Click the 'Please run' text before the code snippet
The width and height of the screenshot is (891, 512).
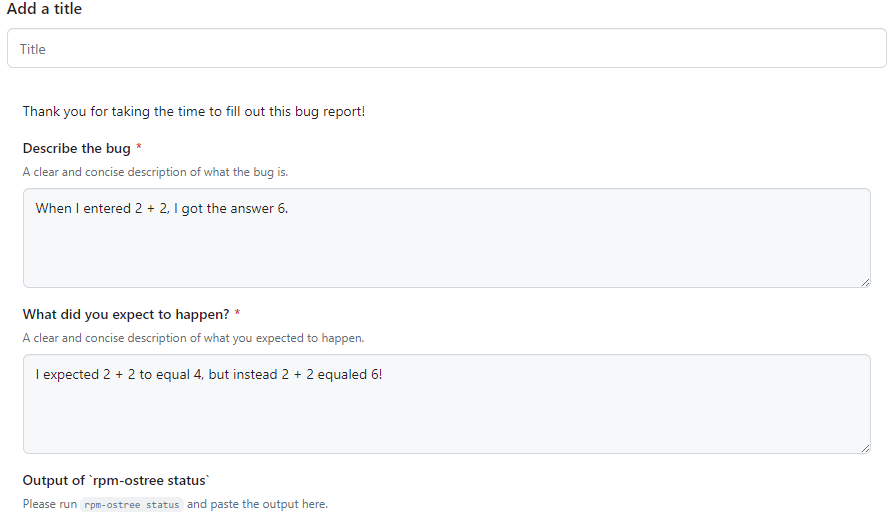click(49, 504)
